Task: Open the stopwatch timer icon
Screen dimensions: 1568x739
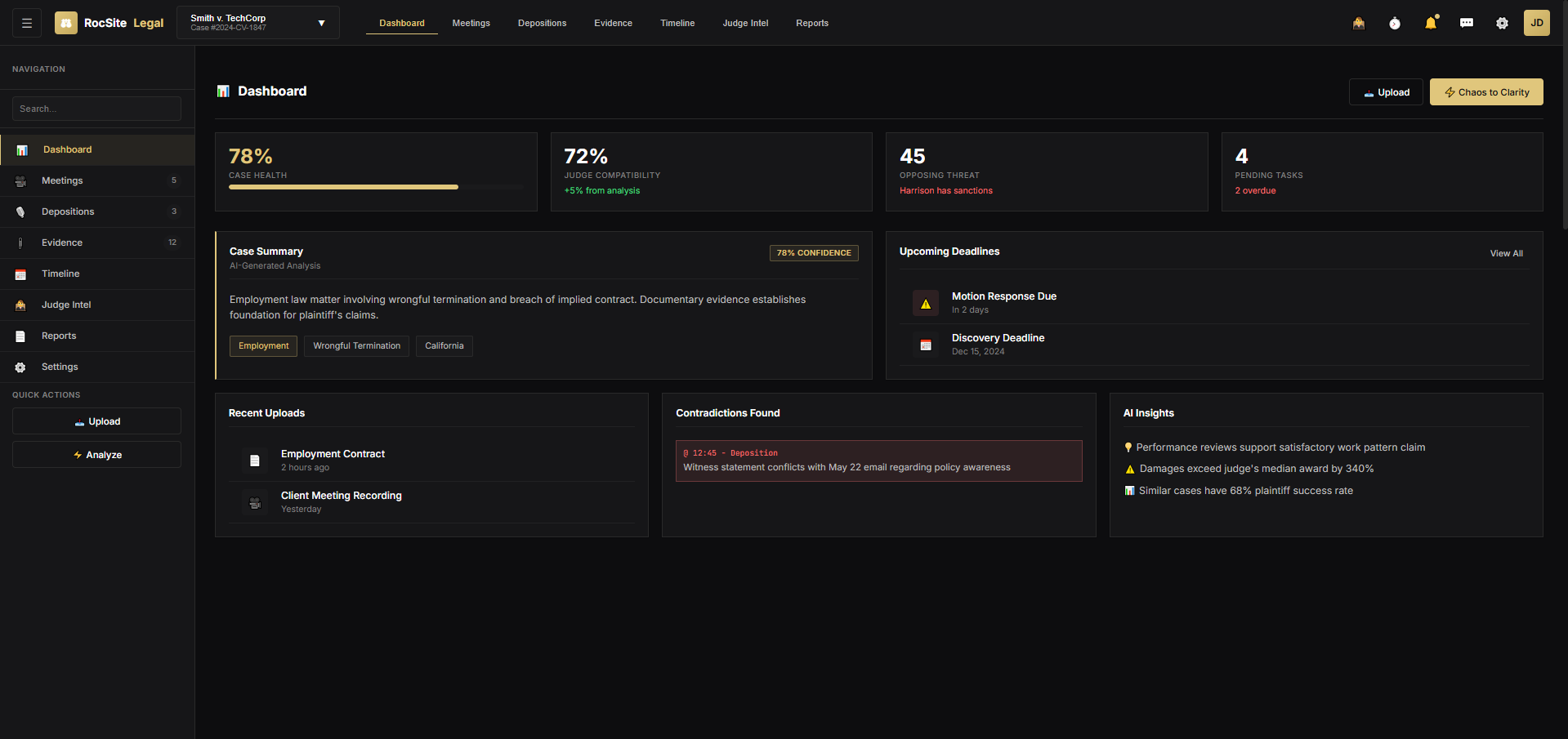Action: click(1395, 23)
